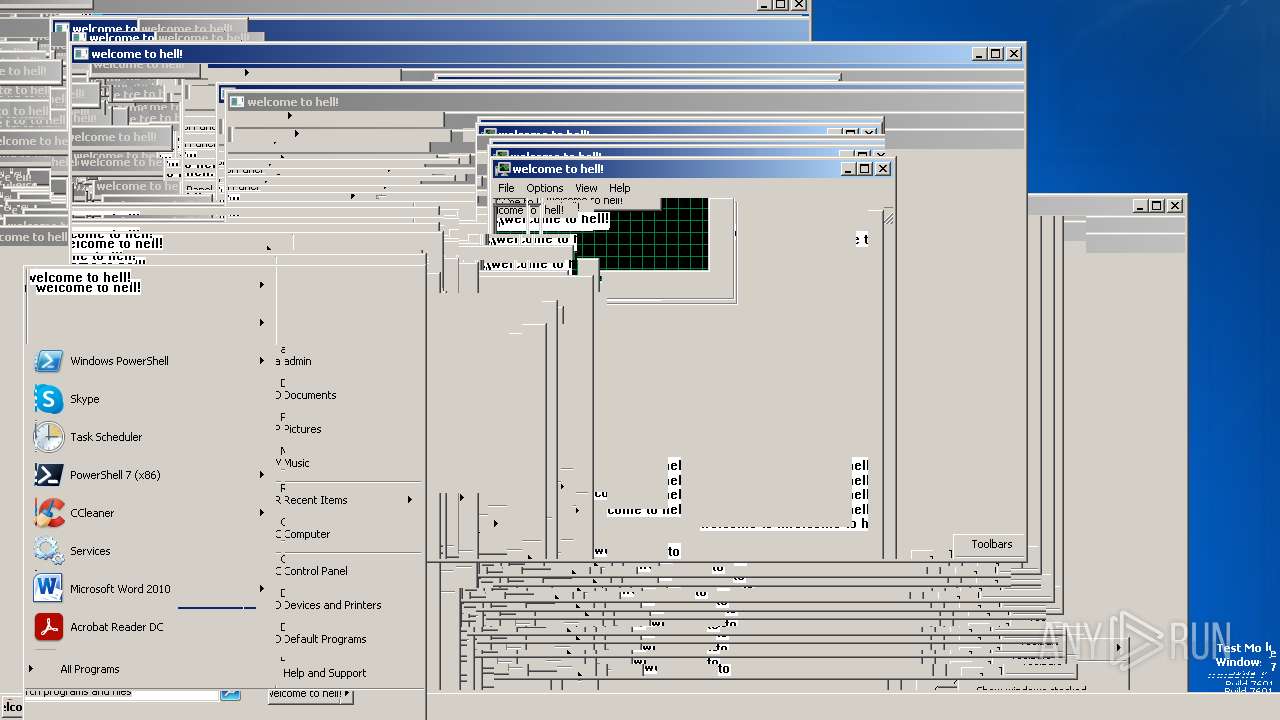Click the search magnifier button in Start menu
The height and width of the screenshot is (720, 1280).
(230, 692)
